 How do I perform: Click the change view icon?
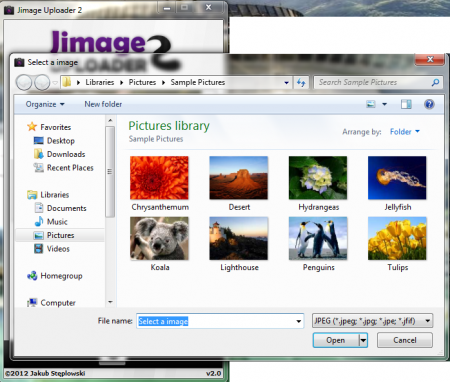[x=371, y=104]
